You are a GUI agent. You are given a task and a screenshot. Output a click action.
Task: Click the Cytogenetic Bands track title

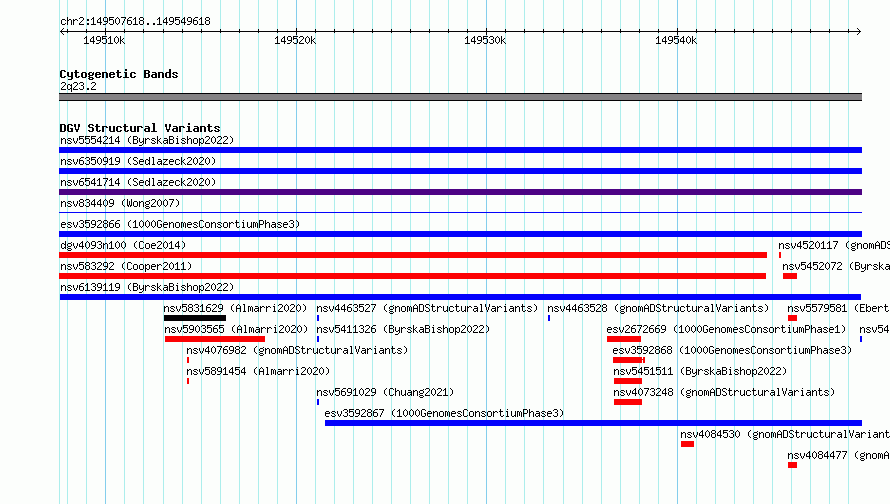point(119,74)
